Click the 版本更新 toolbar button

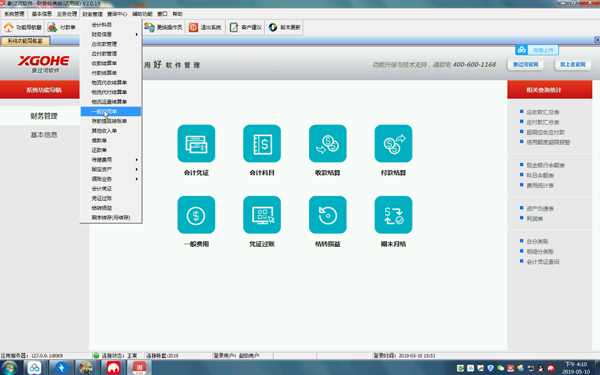284,28
